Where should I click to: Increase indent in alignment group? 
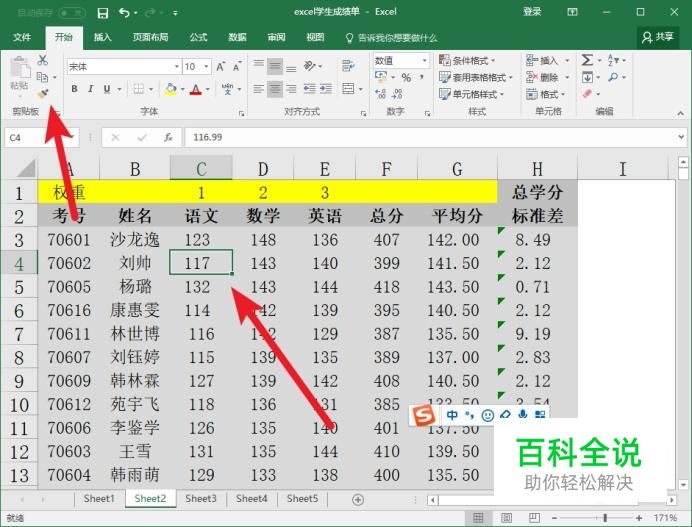pyautogui.click(x=326, y=89)
